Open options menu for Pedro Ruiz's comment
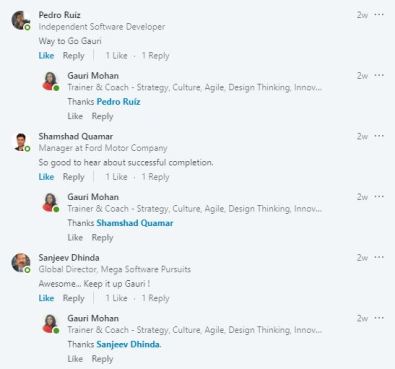The image size is (395, 369). pos(379,15)
